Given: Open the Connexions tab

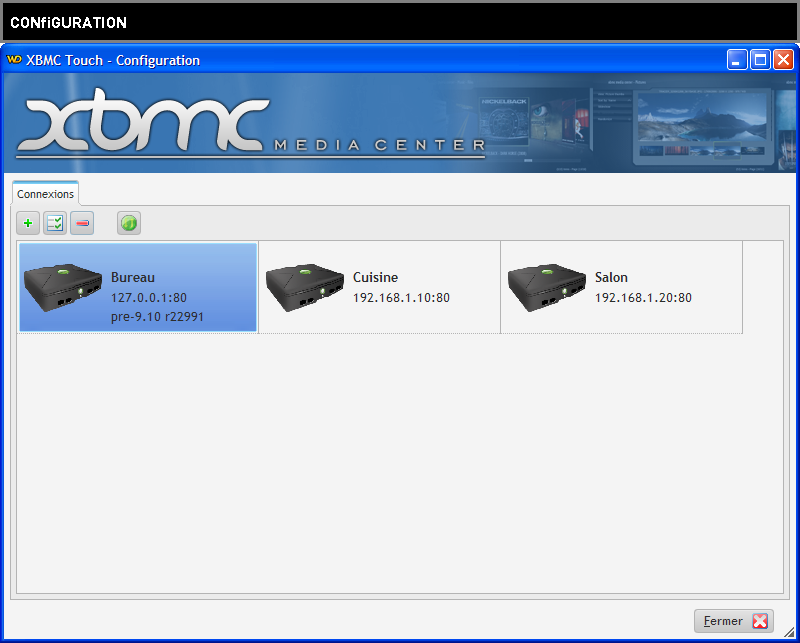Looking at the screenshot, I should click(45, 194).
